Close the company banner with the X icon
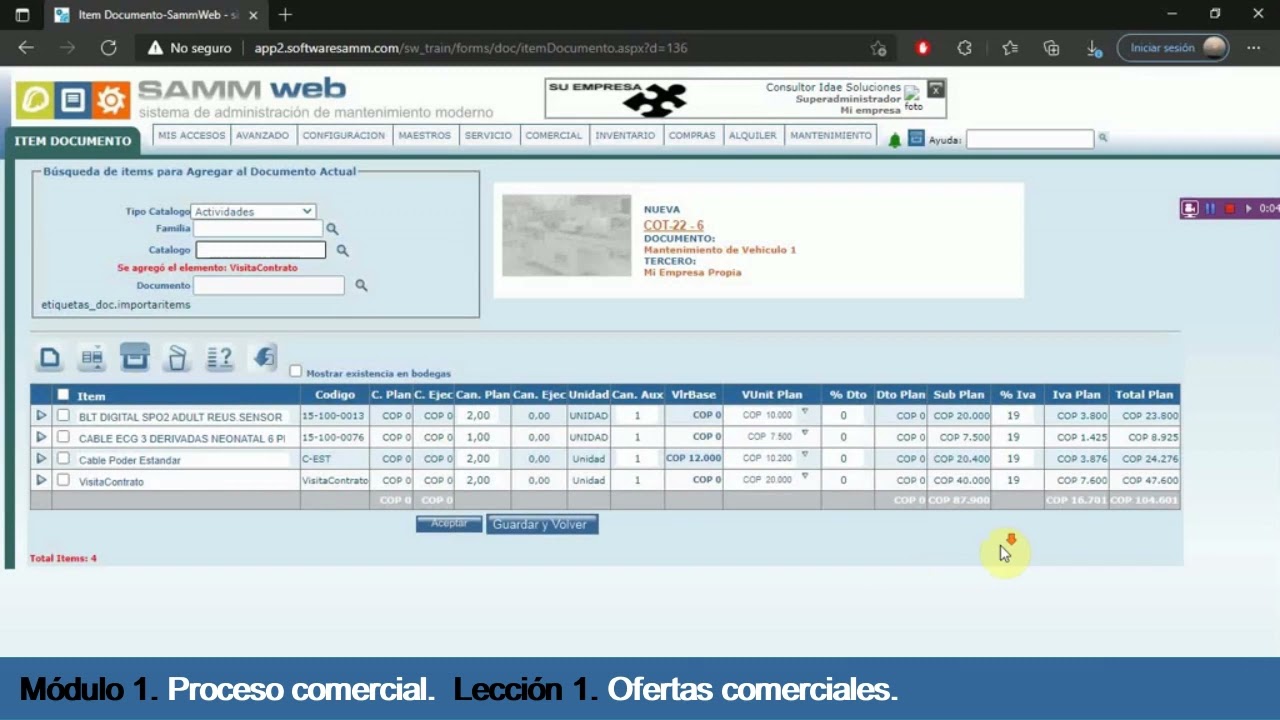Screen dimensions: 1280x720 936,89
